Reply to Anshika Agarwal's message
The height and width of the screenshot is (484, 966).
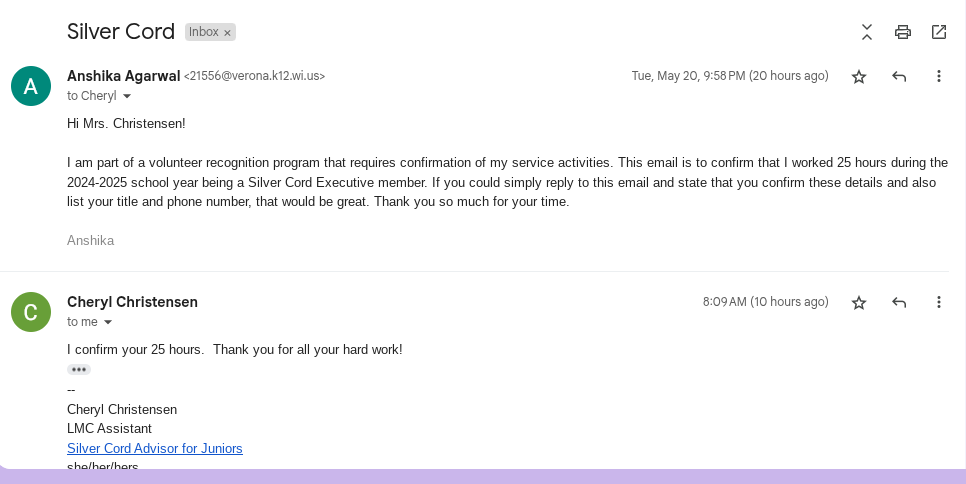pos(899,76)
